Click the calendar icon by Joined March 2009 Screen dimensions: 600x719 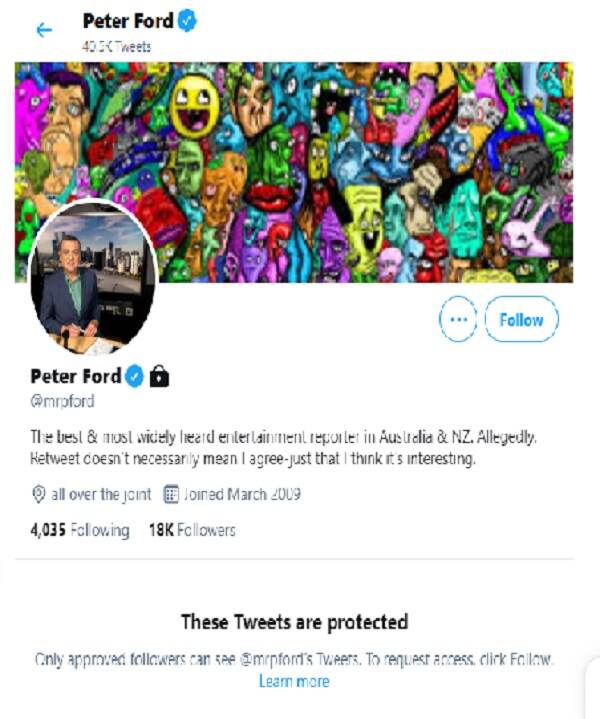pos(171,494)
